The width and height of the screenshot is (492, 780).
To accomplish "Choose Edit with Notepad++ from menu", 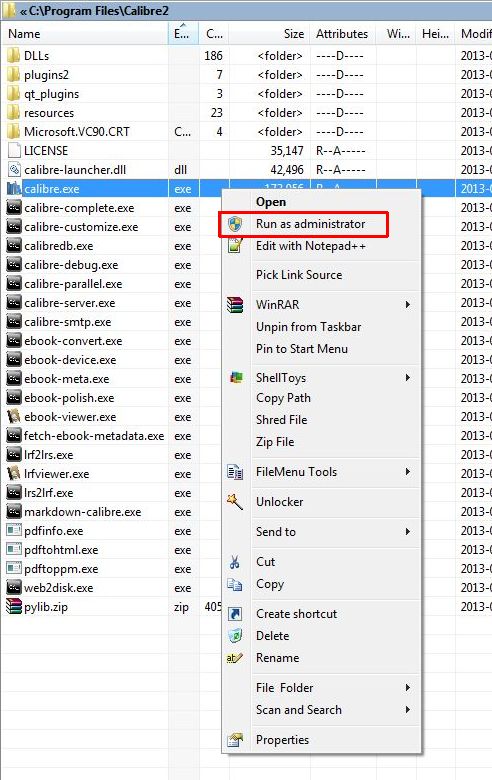I will [311, 246].
